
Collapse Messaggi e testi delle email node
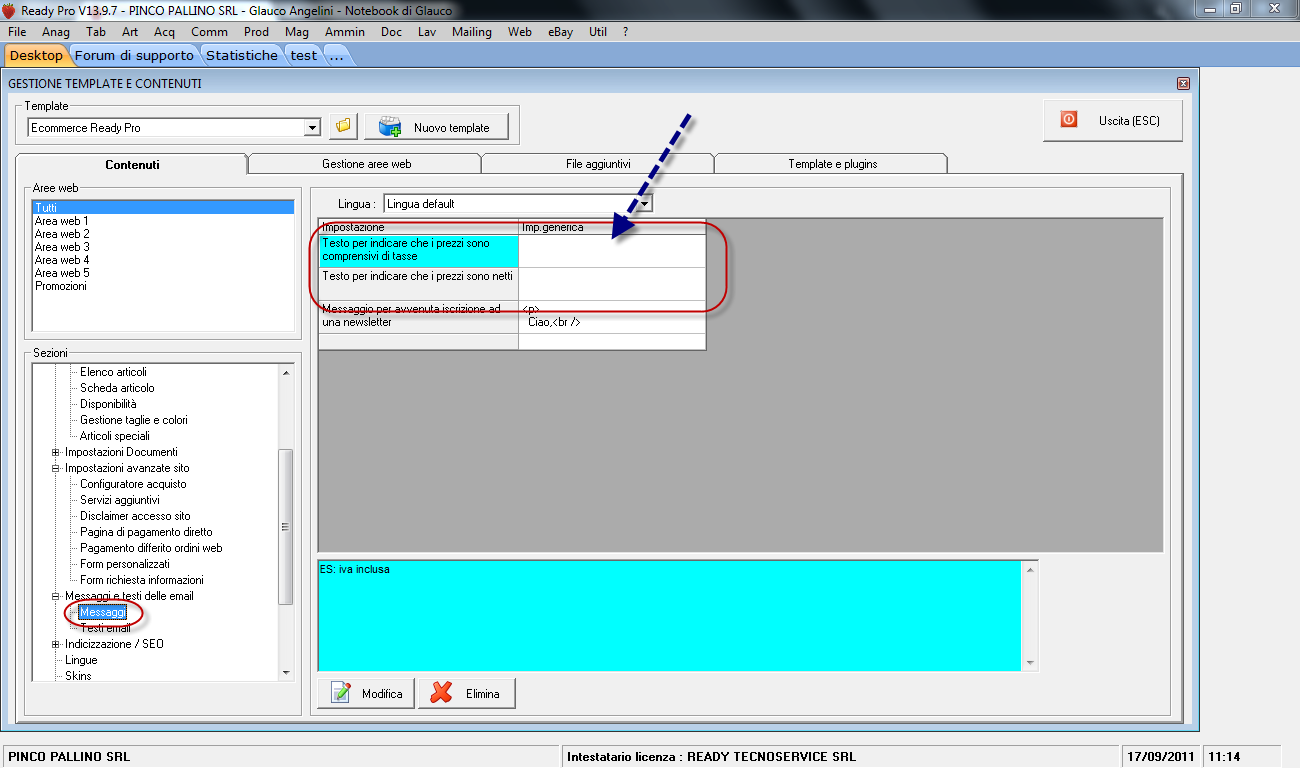click(56, 596)
